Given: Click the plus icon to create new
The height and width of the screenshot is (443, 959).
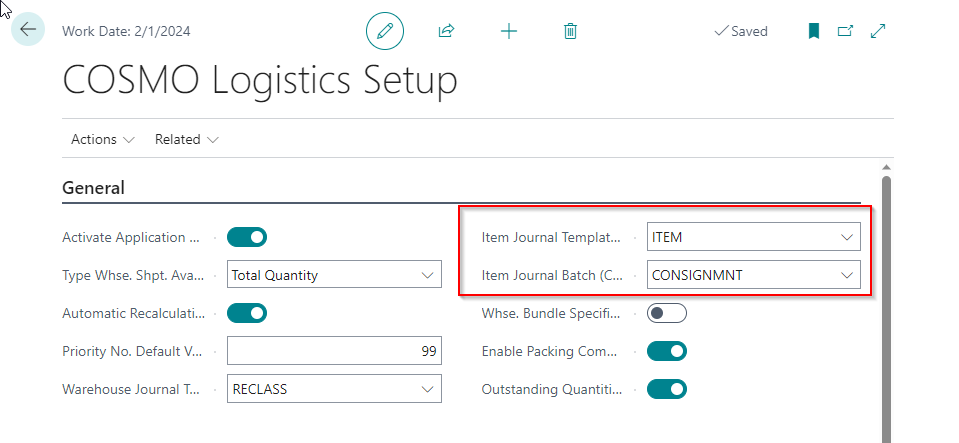Looking at the screenshot, I should (x=509, y=31).
